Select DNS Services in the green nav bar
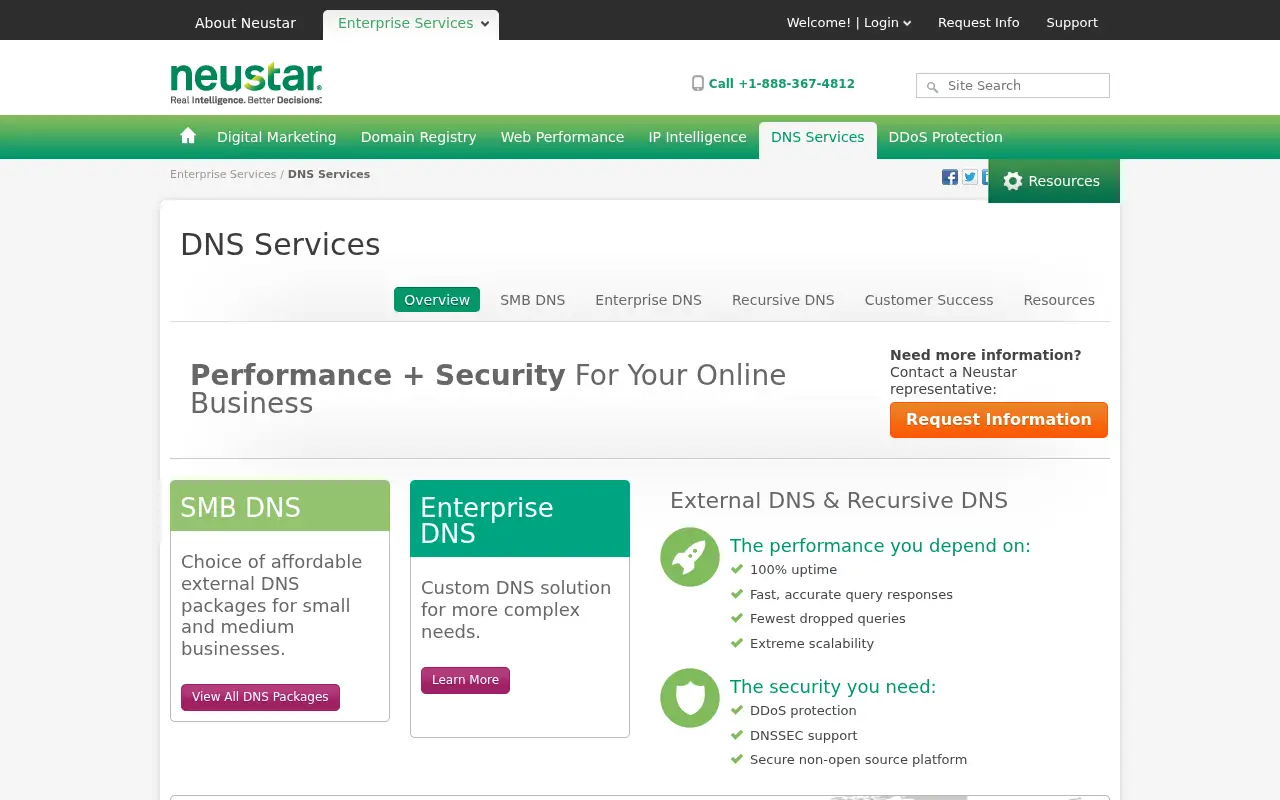 818,138
